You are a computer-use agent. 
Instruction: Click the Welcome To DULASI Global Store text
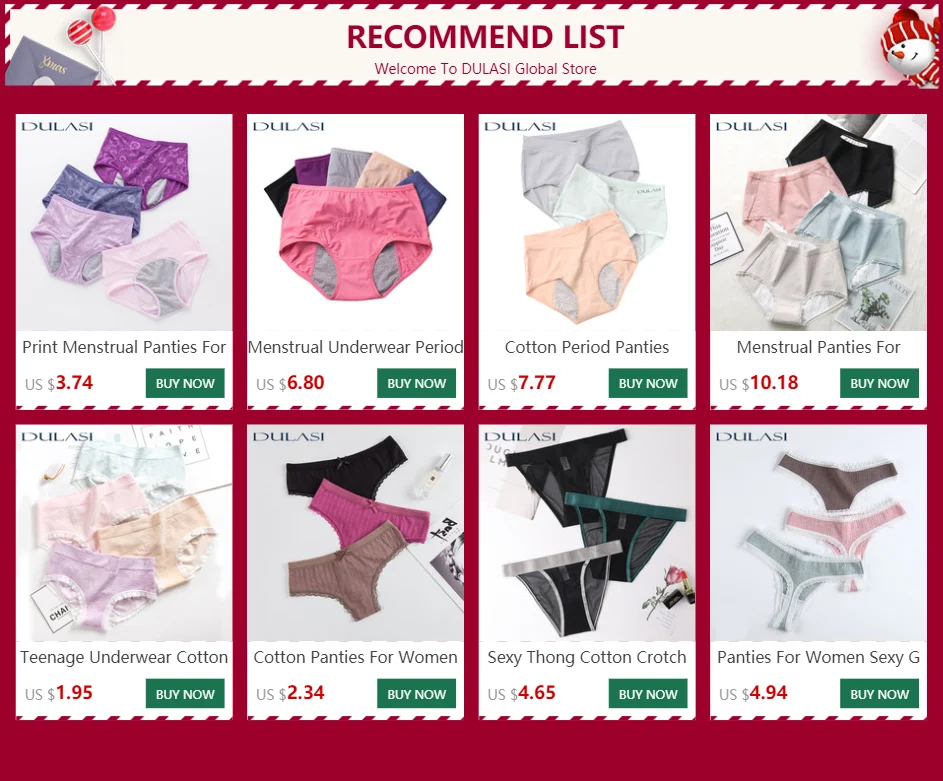pos(485,69)
